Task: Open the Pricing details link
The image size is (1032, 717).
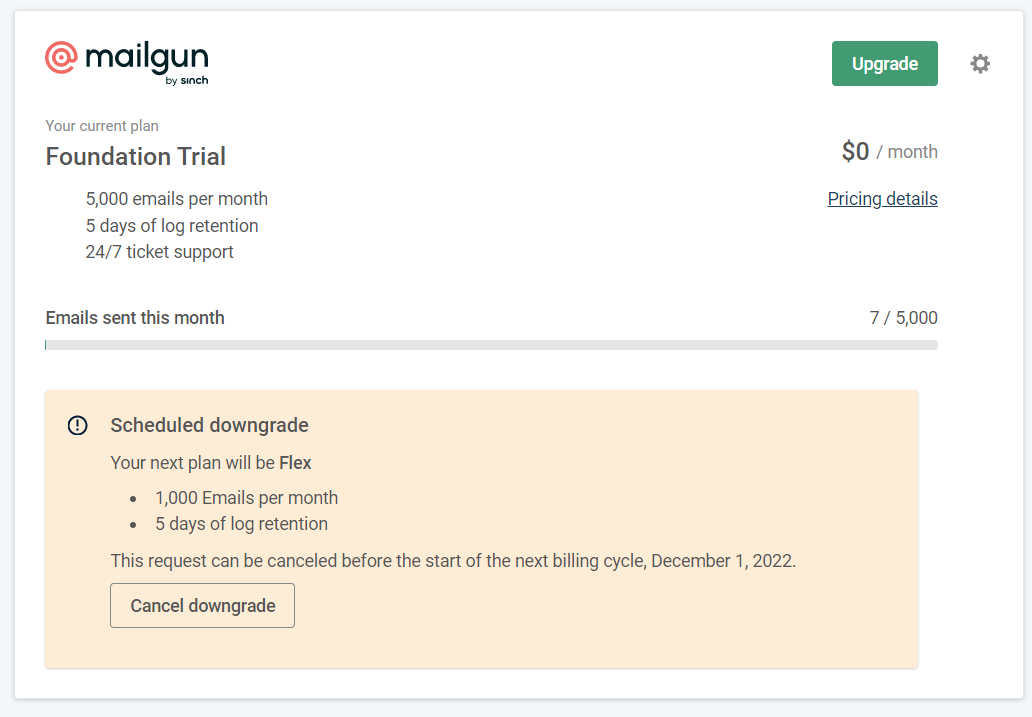Action: pos(882,199)
